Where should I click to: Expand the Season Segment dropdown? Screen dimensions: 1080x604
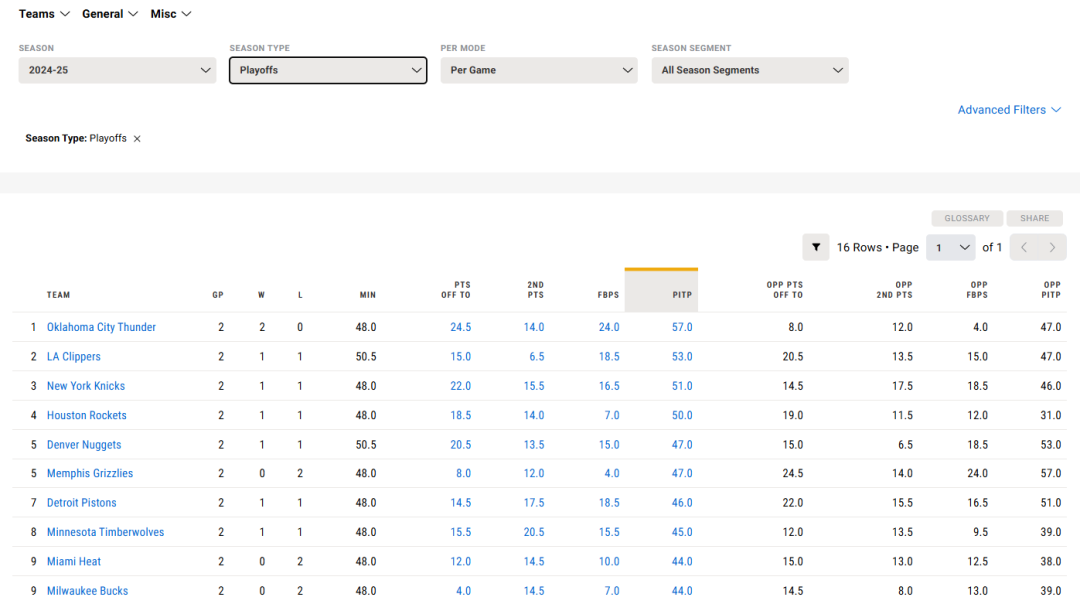coord(750,70)
